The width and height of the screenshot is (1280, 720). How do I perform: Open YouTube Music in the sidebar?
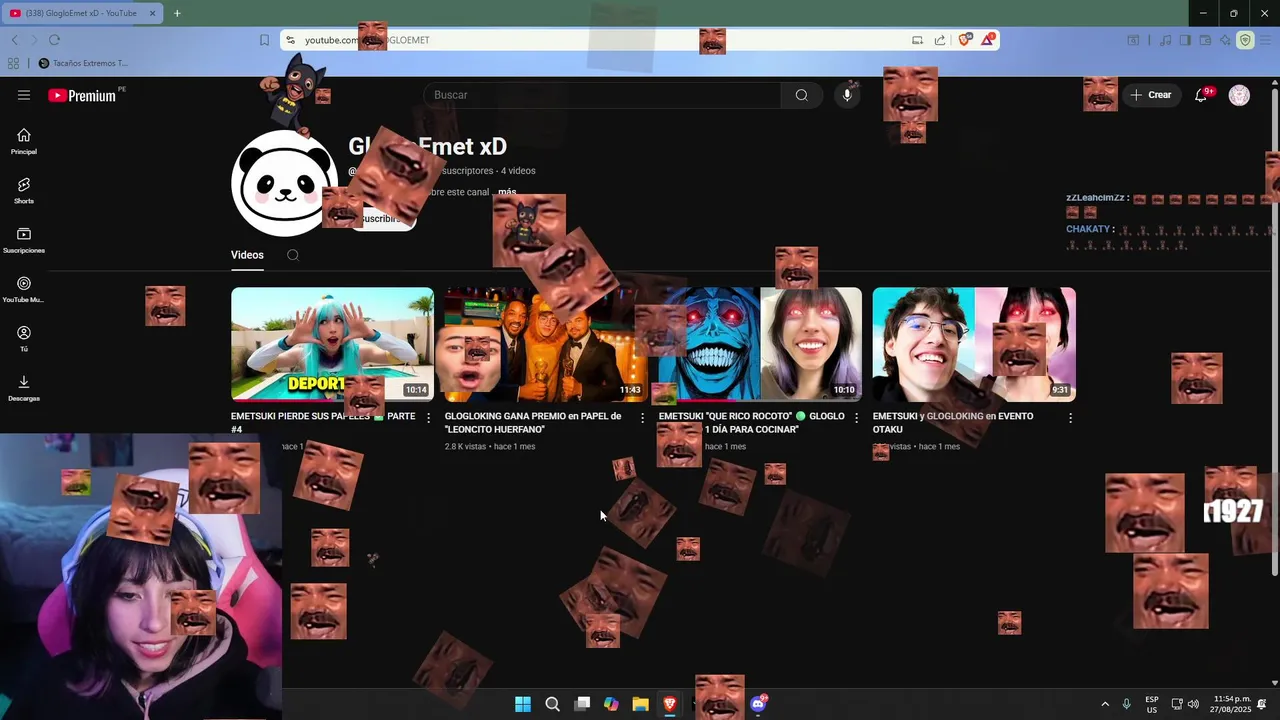(x=24, y=289)
